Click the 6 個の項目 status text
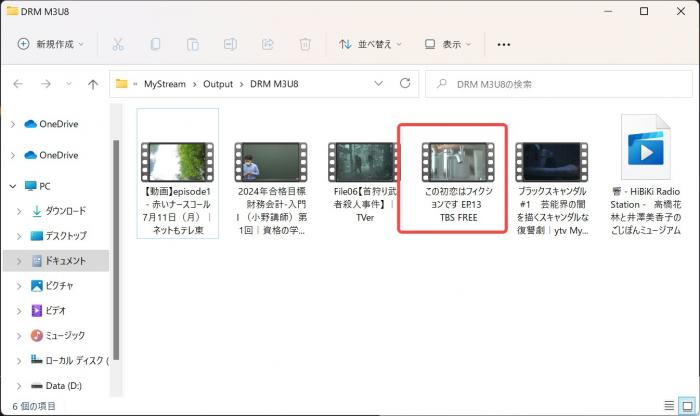700x416 pixels. pyautogui.click(x=34, y=406)
